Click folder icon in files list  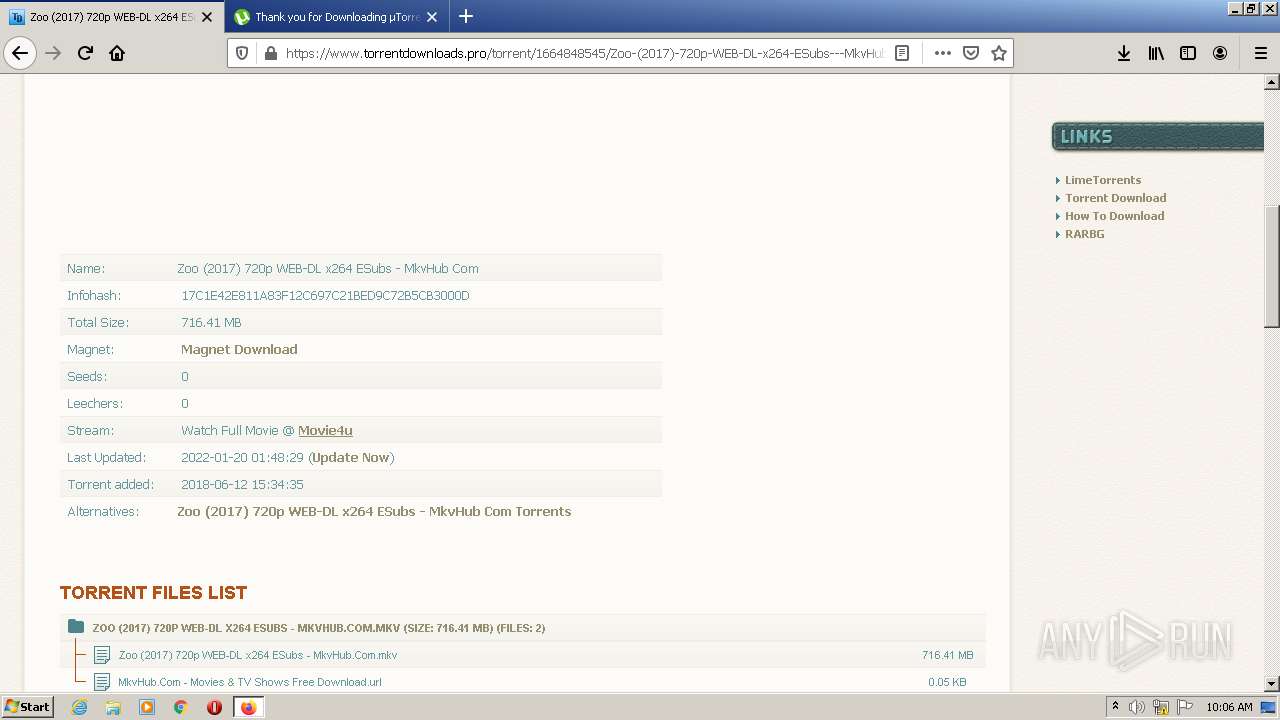coord(76,627)
